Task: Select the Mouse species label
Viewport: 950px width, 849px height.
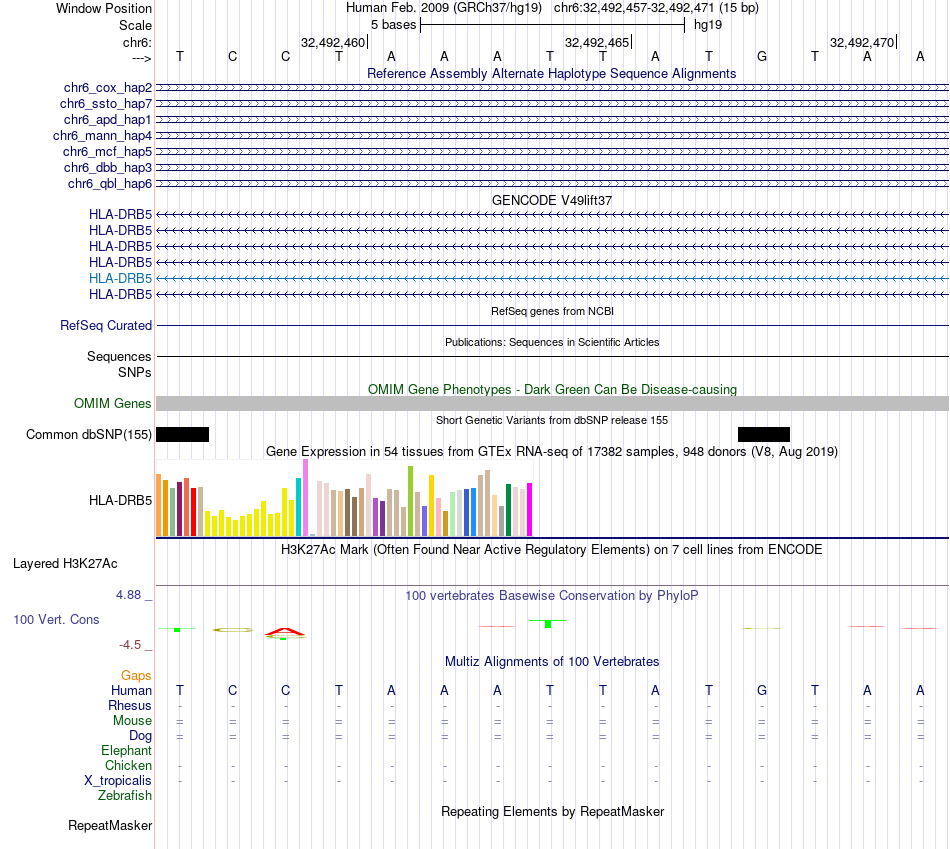Action: click(132, 721)
